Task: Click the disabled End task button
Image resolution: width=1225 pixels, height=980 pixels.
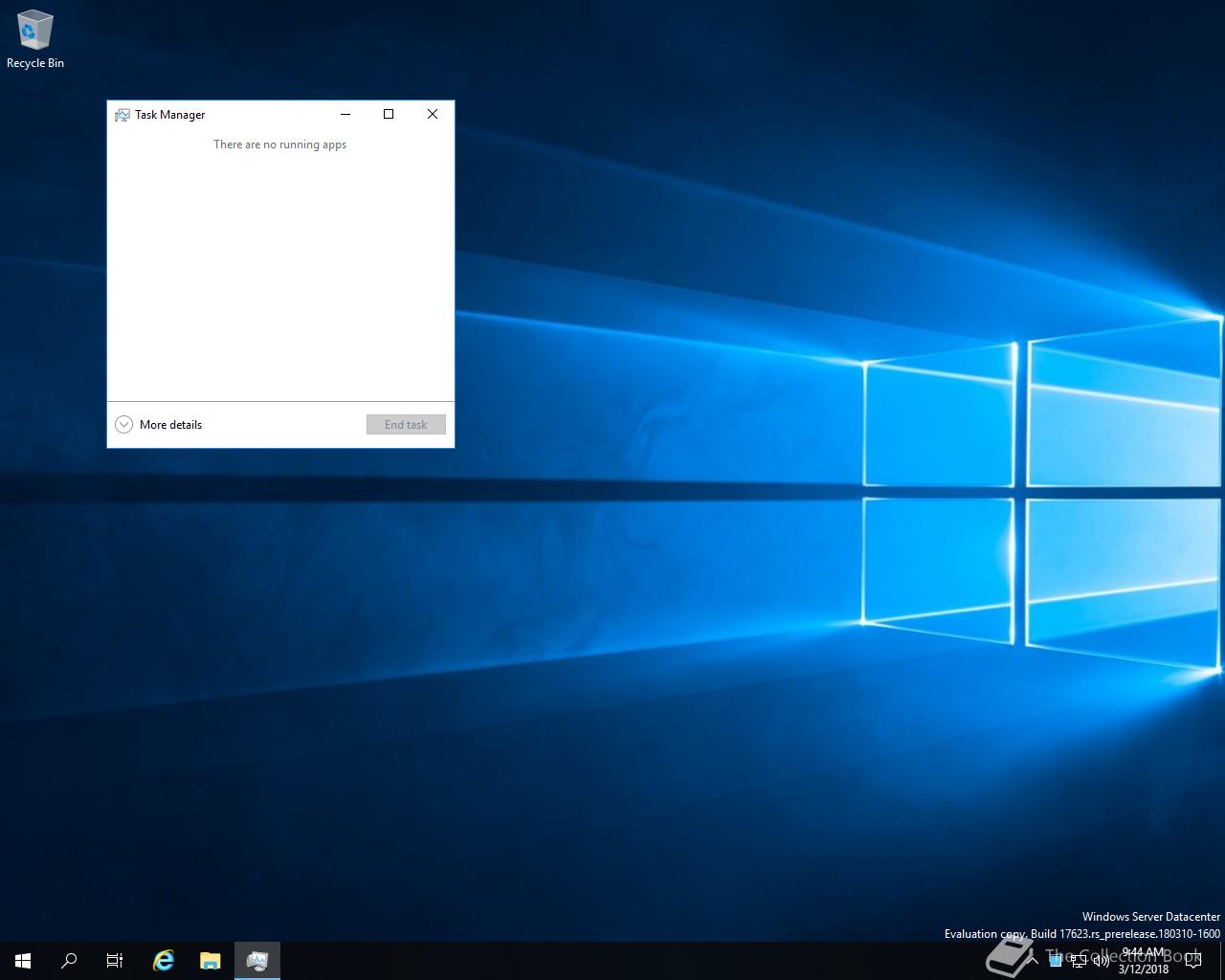Action: coord(406,425)
